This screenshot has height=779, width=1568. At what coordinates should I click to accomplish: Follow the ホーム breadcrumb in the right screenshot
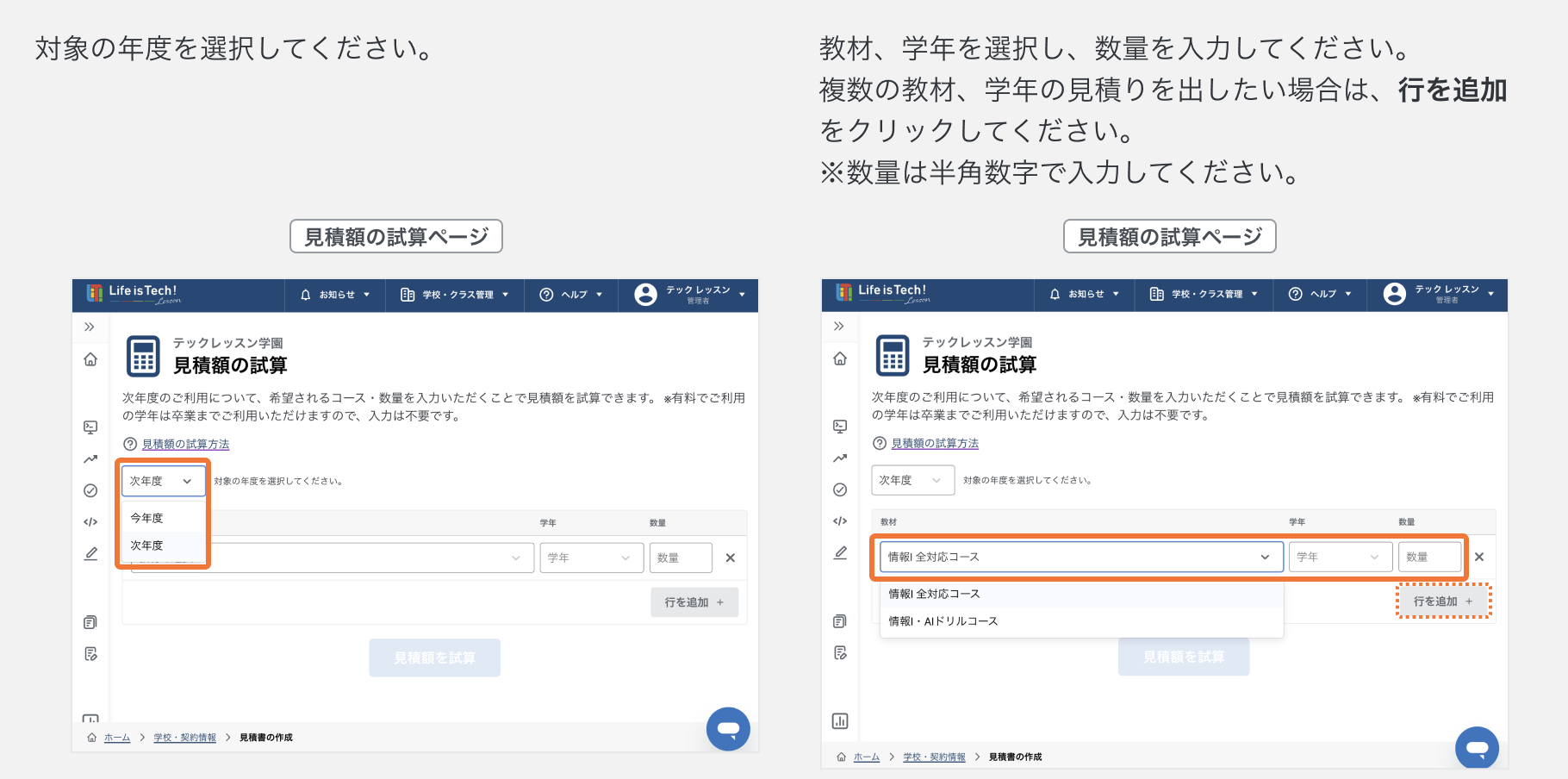tap(867, 757)
